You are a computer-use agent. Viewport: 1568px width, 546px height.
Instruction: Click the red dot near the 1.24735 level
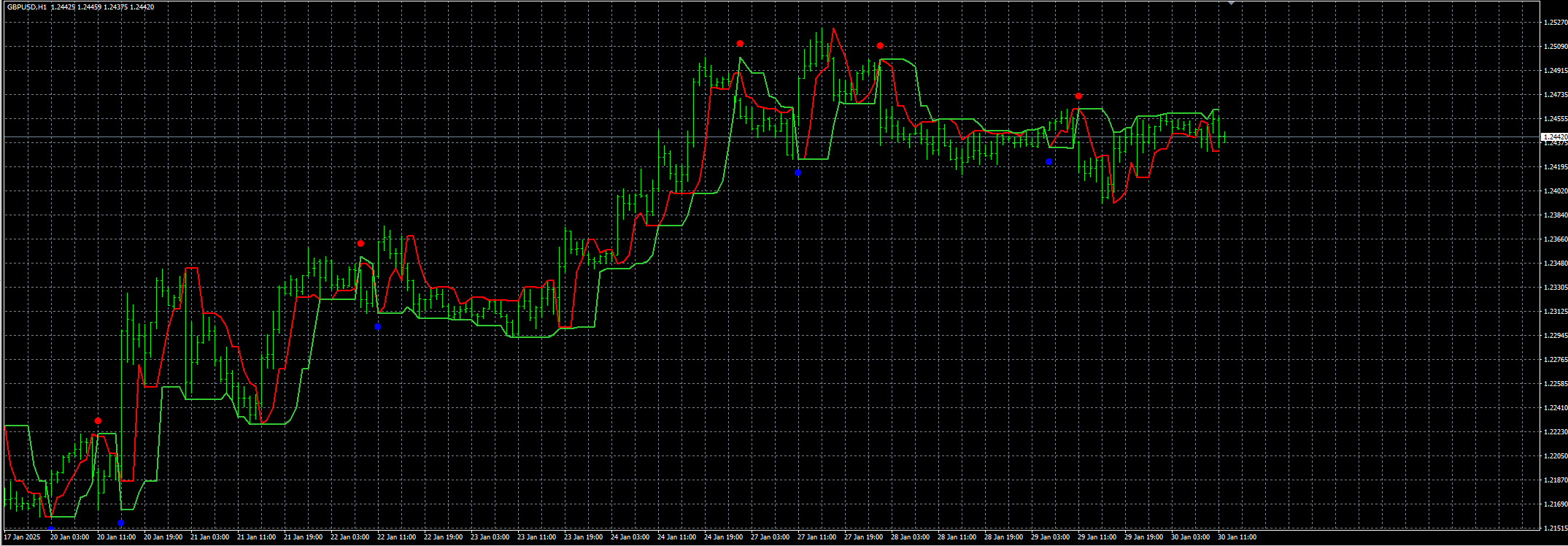(x=1078, y=96)
